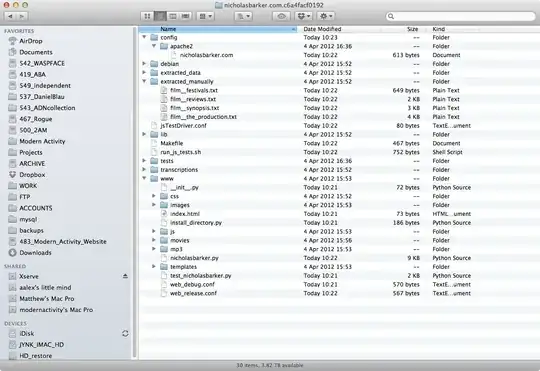The width and height of the screenshot is (540, 371).
Task: Expand the templates folder
Action: 154,266
